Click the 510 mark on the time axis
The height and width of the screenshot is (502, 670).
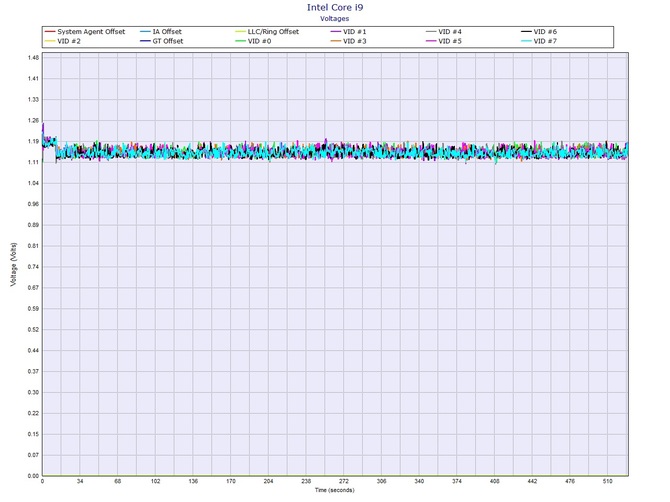click(608, 481)
